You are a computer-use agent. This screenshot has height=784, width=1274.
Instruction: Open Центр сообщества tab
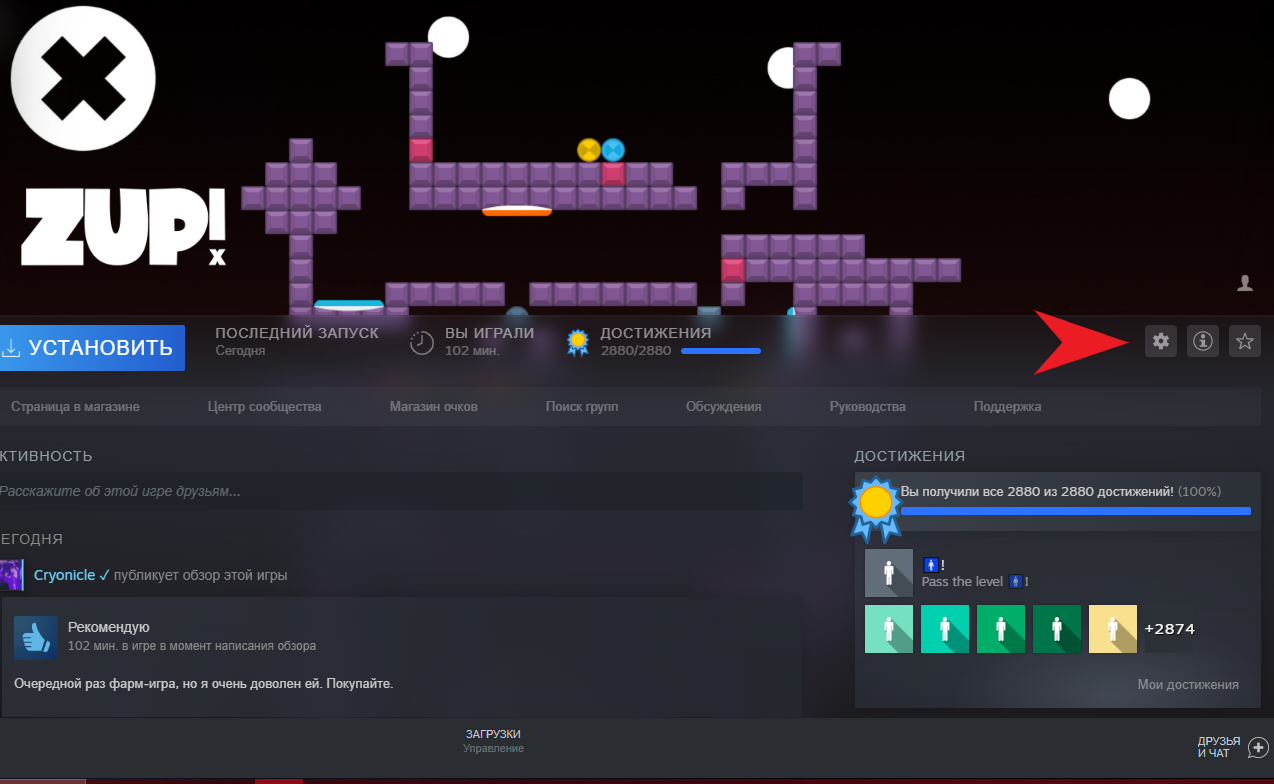pyautogui.click(x=264, y=407)
